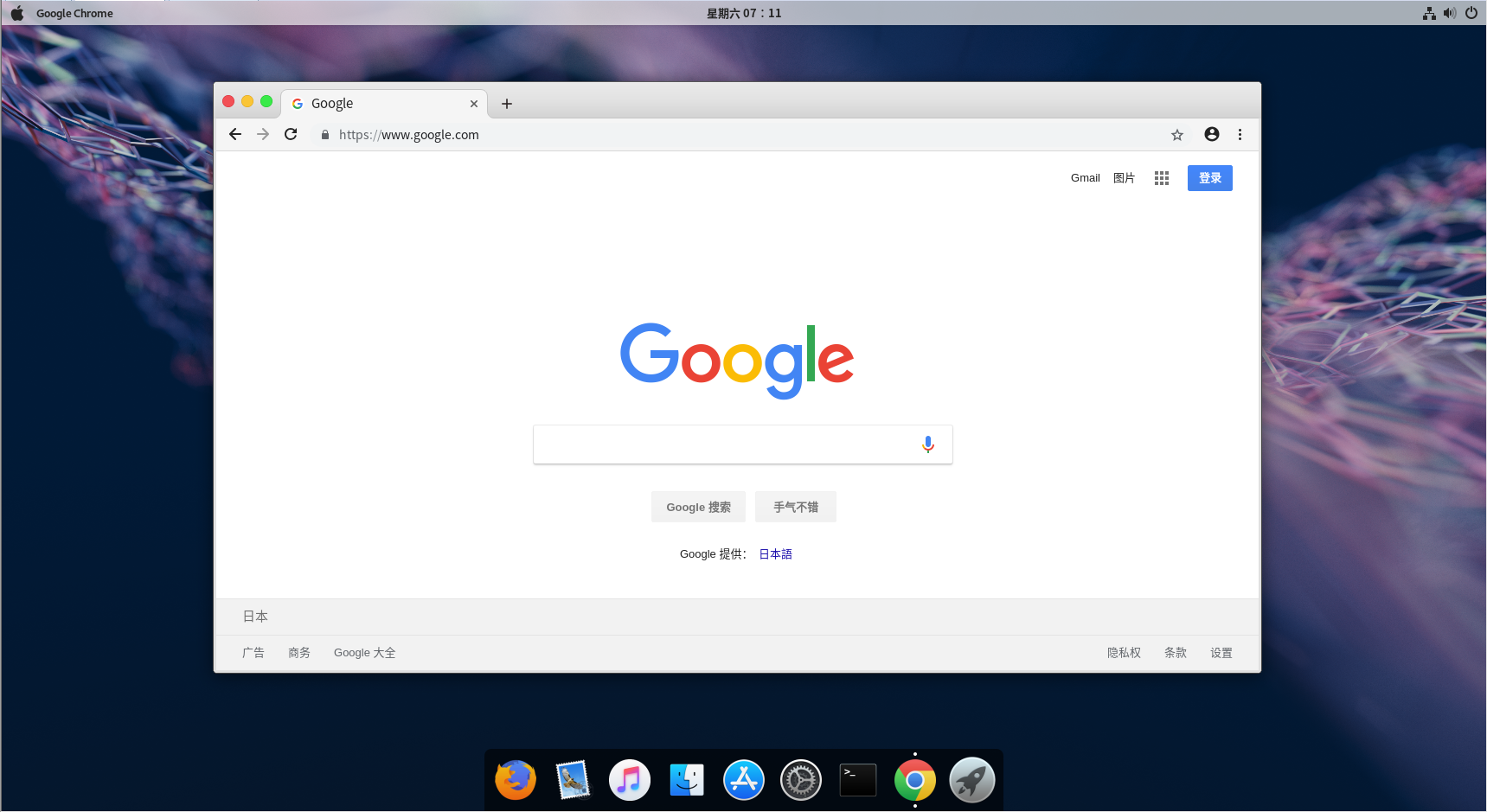Open the 图片 images link
The width and height of the screenshot is (1487, 812).
(1124, 178)
